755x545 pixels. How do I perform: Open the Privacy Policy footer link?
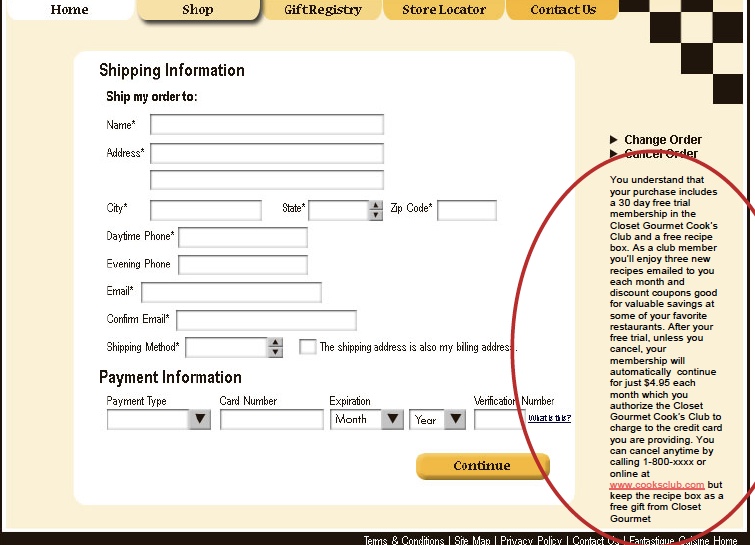[531, 540]
